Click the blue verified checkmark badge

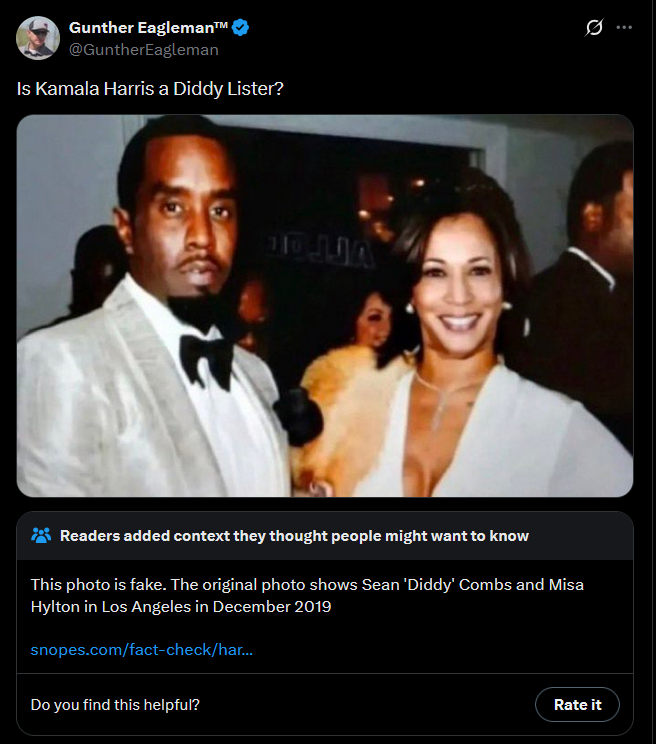(x=240, y=28)
